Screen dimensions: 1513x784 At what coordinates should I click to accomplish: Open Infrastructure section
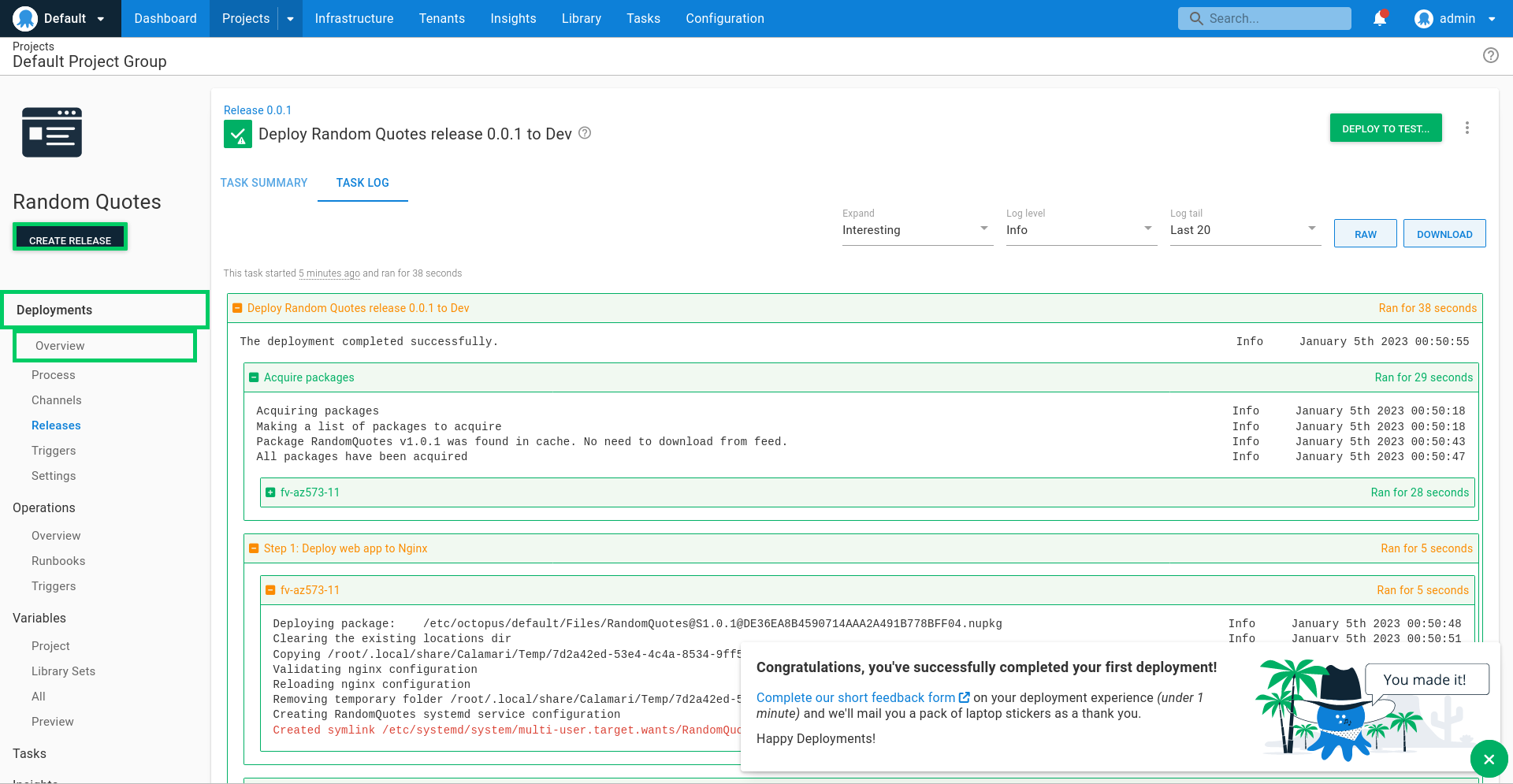click(354, 18)
